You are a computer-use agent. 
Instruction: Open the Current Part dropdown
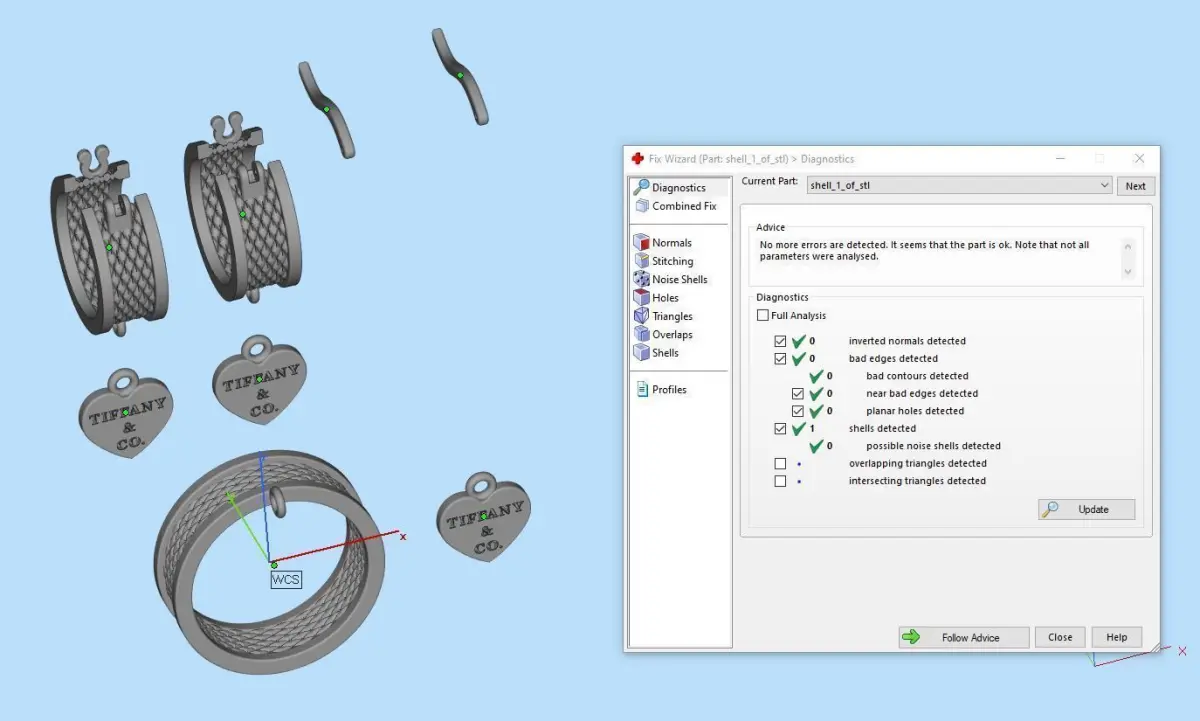(x=959, y=185)
